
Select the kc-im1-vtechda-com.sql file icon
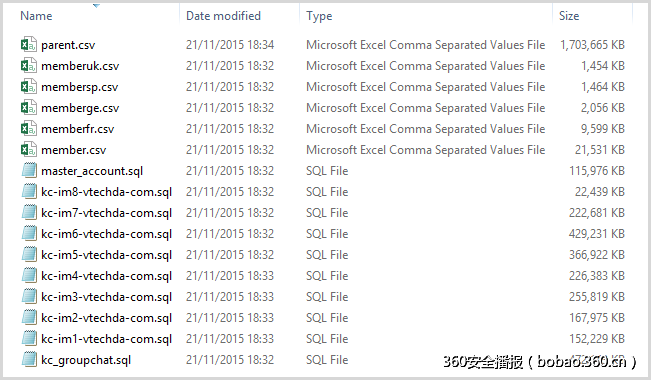tap(29, 338)
